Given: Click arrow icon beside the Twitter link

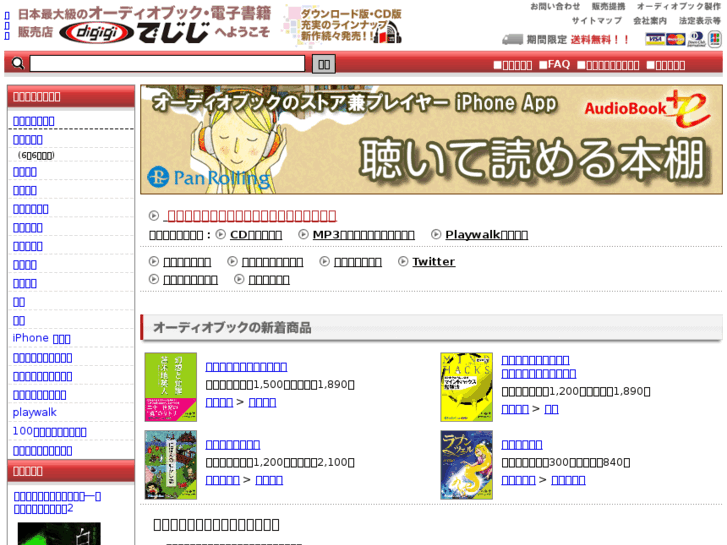Looking at the screenshot, I should (x=403, y=262).
